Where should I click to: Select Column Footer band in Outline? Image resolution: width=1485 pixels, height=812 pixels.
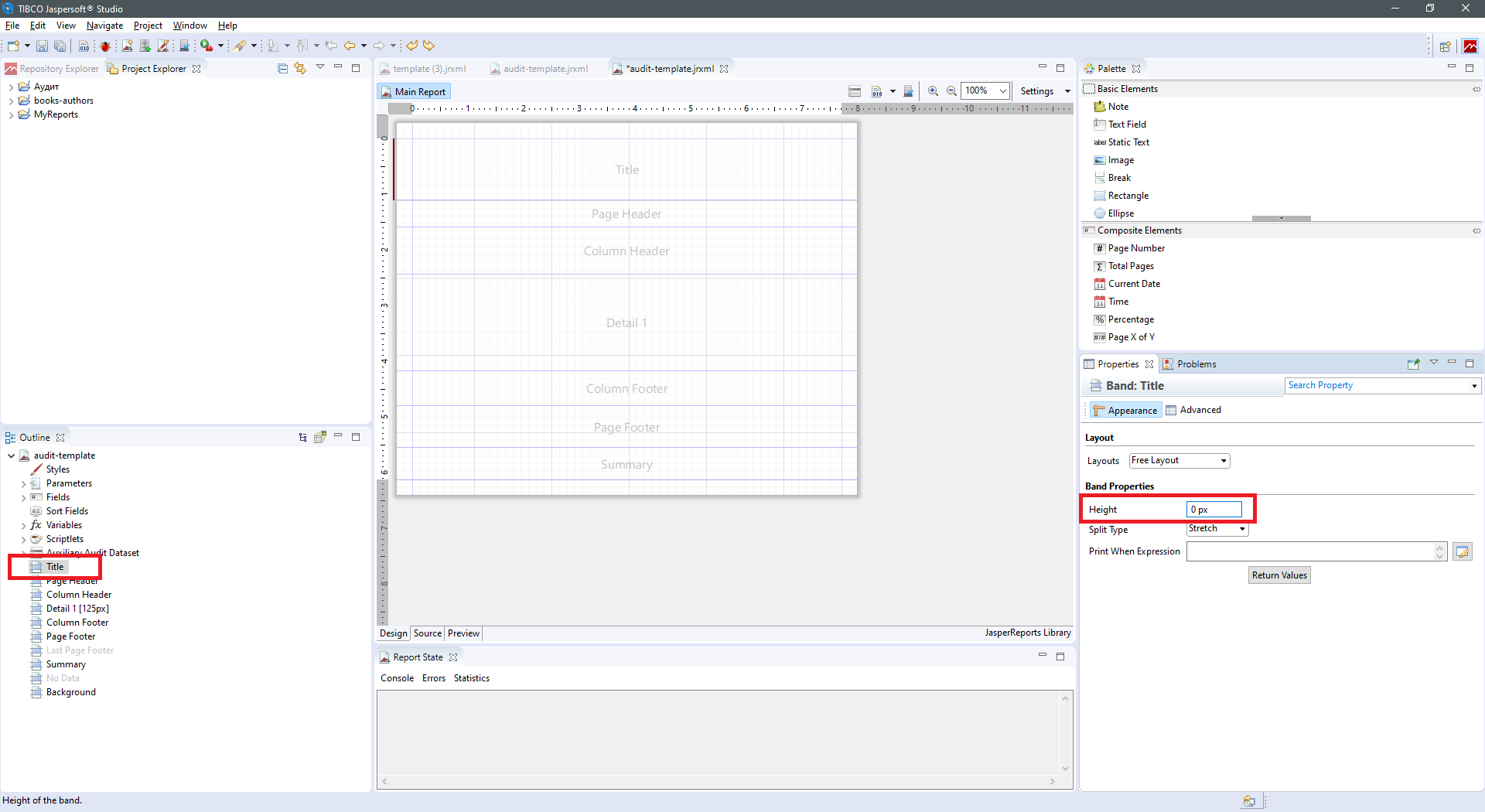pyautogui.click(x=77, y=623)
